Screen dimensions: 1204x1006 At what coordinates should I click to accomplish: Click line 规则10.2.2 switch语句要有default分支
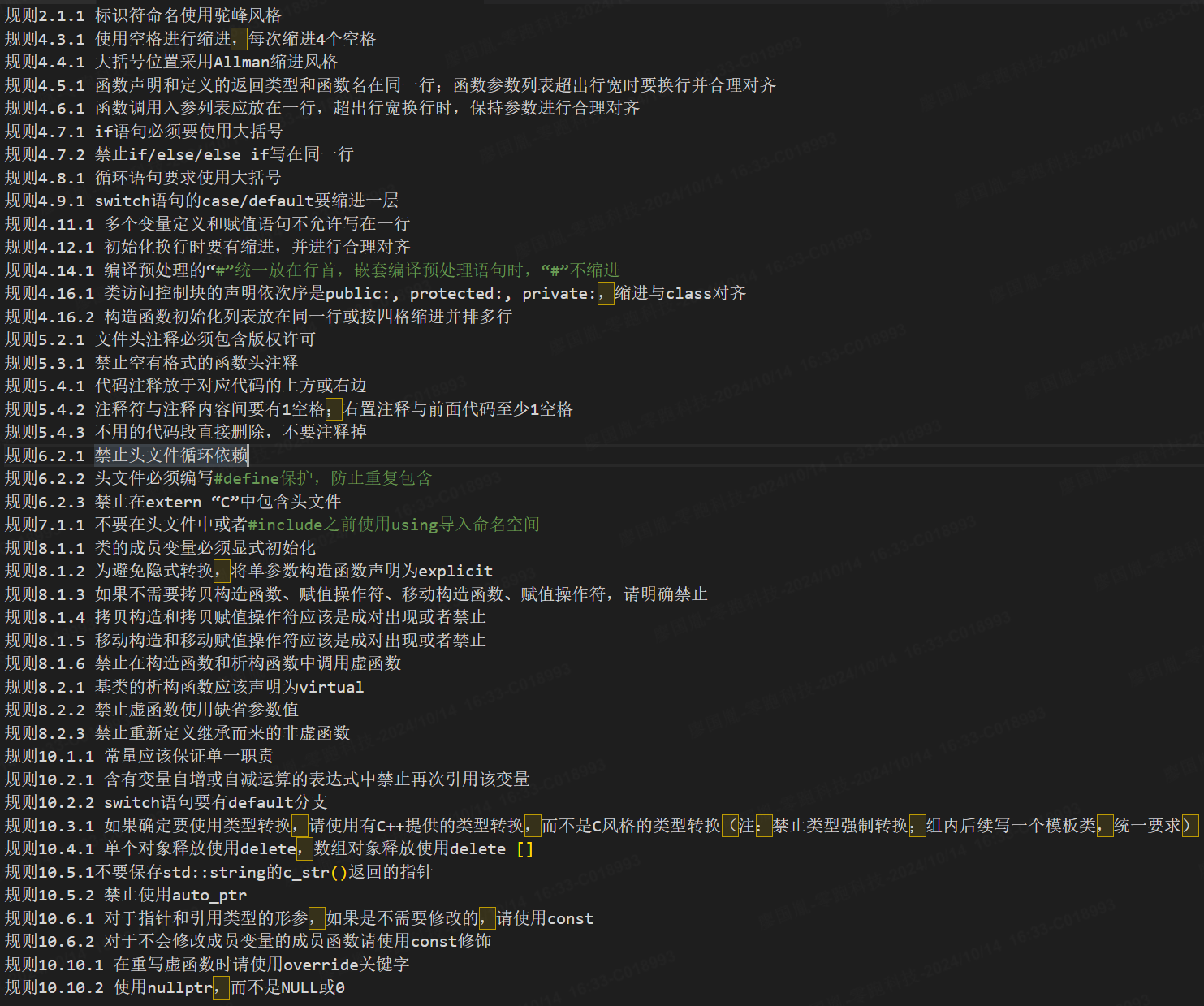click(166, 802)
